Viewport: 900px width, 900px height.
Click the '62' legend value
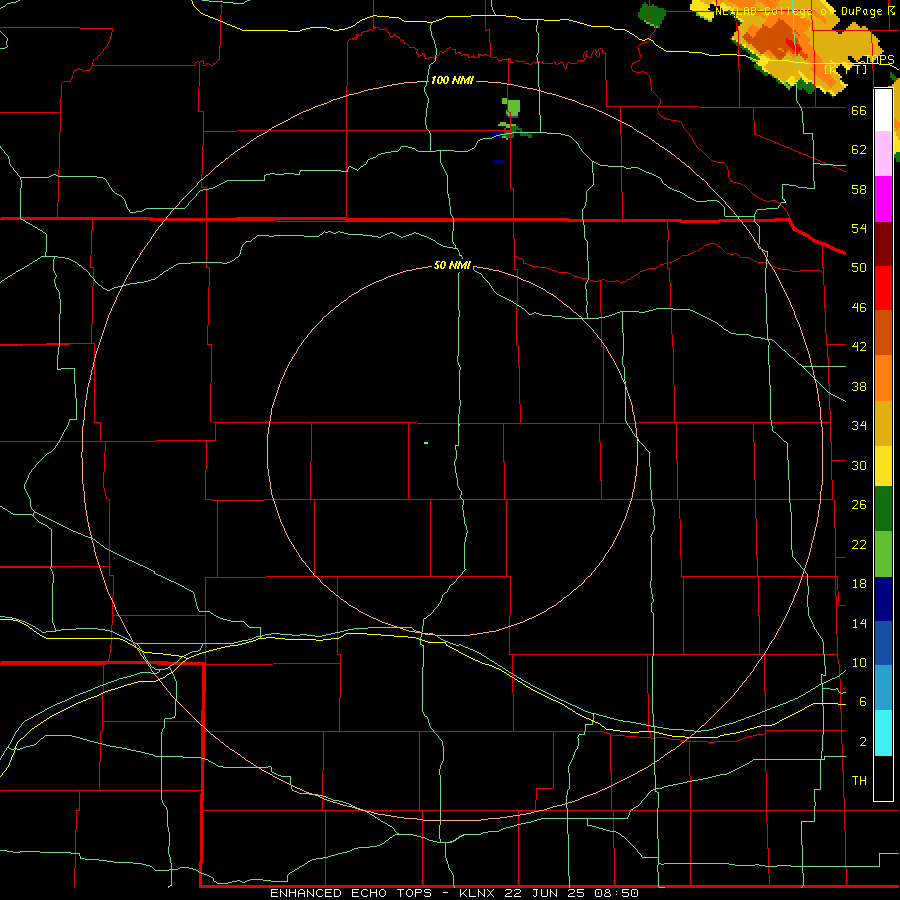(x=859, y=149)
